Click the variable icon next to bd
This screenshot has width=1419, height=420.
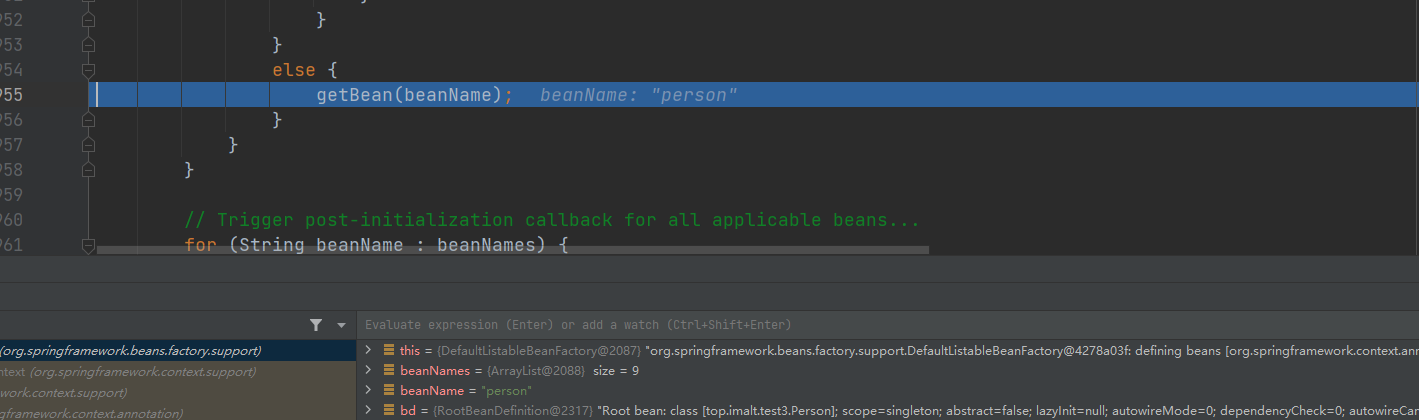click(388, 411)
